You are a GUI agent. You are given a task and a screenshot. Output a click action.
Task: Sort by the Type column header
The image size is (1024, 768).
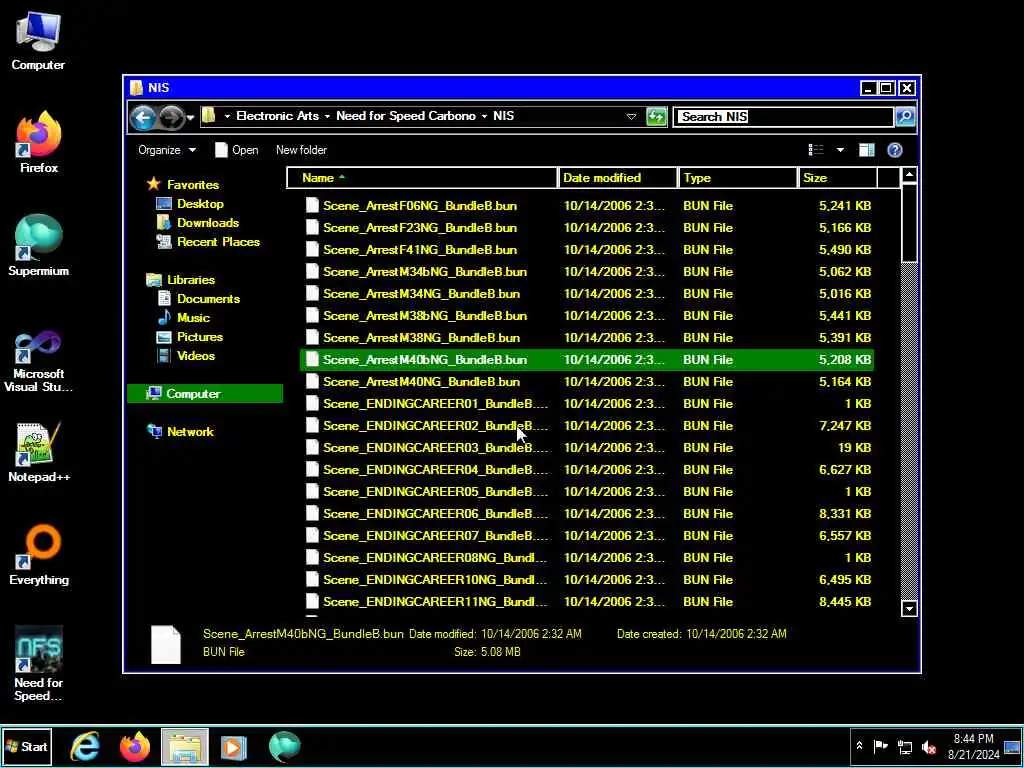click(x=738, y=178)
